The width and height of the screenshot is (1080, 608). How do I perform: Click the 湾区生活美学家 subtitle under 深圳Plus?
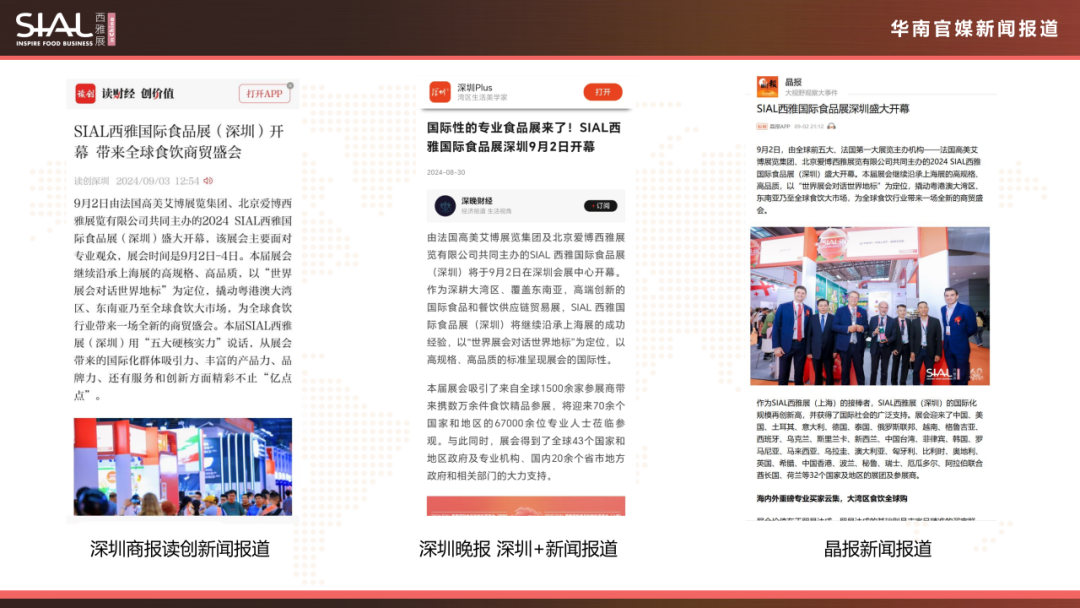click(482, 98)
